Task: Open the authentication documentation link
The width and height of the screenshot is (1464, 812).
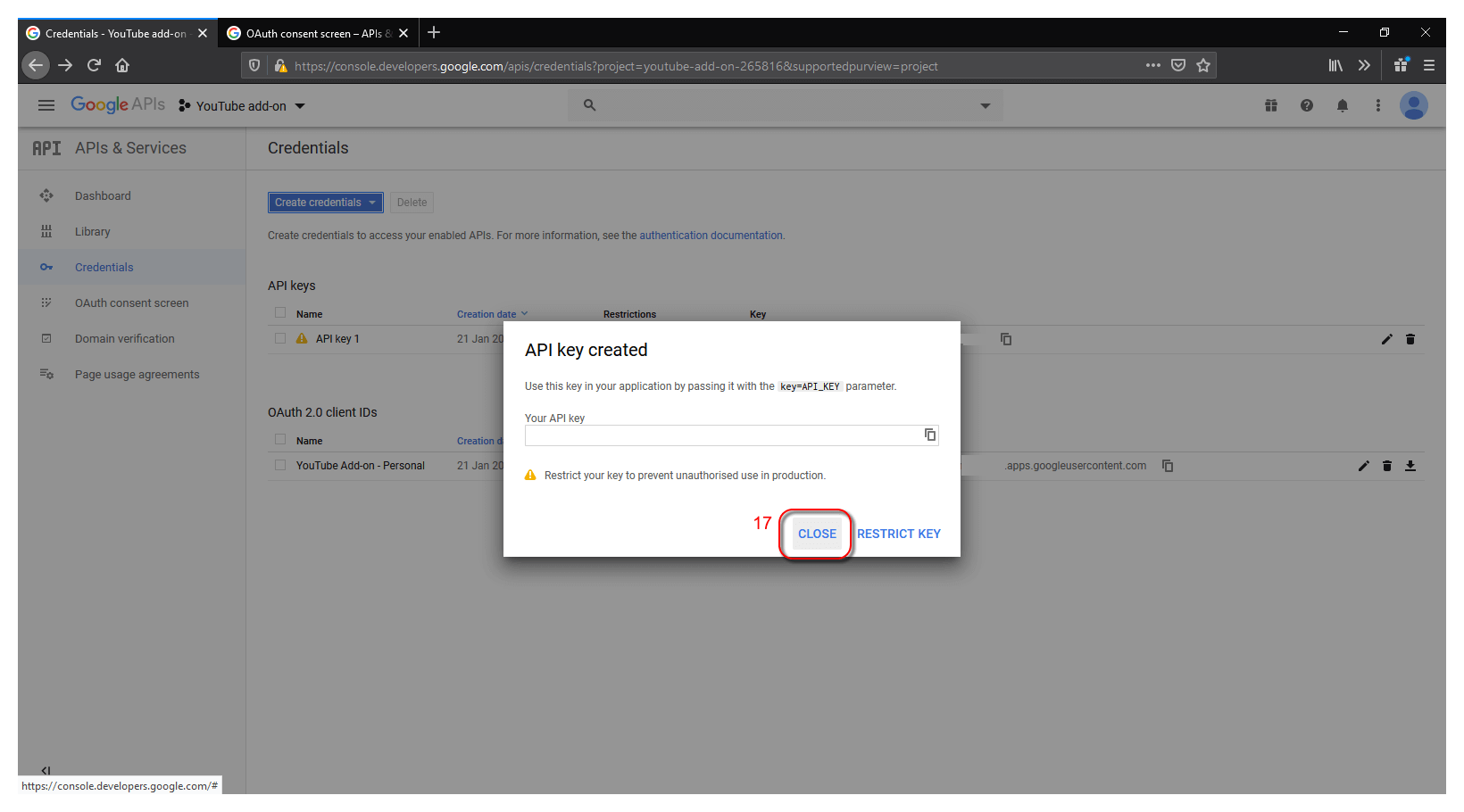Action: click(x=711, y=236)
